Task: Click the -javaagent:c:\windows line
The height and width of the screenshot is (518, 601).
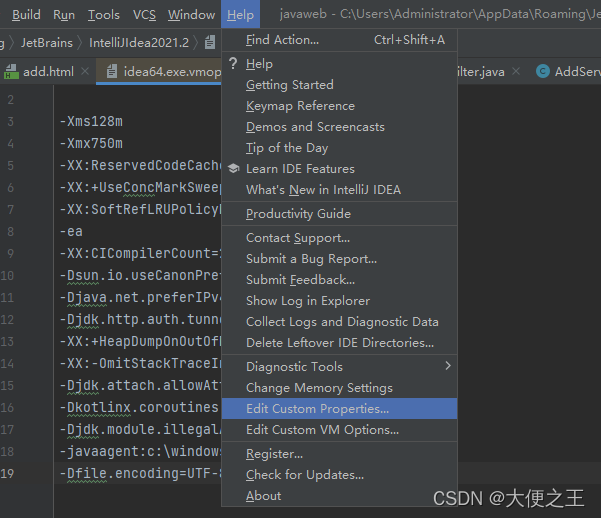Action: click(140, 452)
